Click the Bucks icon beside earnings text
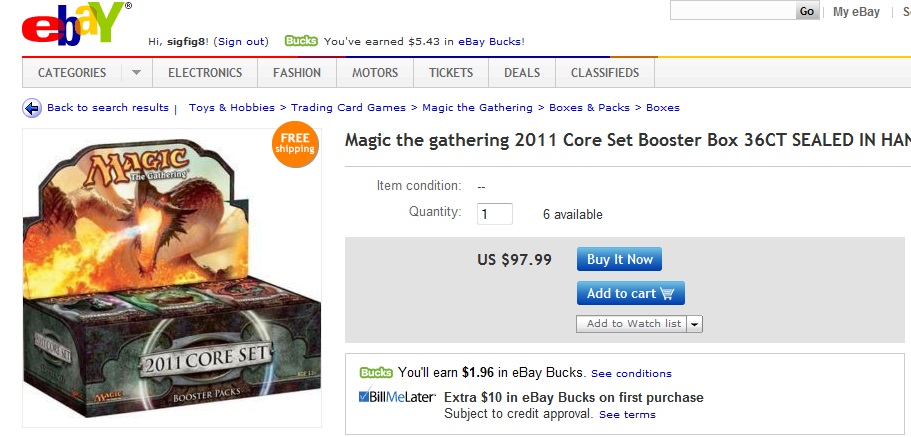This screenshot has width=911, height=437. pos(376,372)
